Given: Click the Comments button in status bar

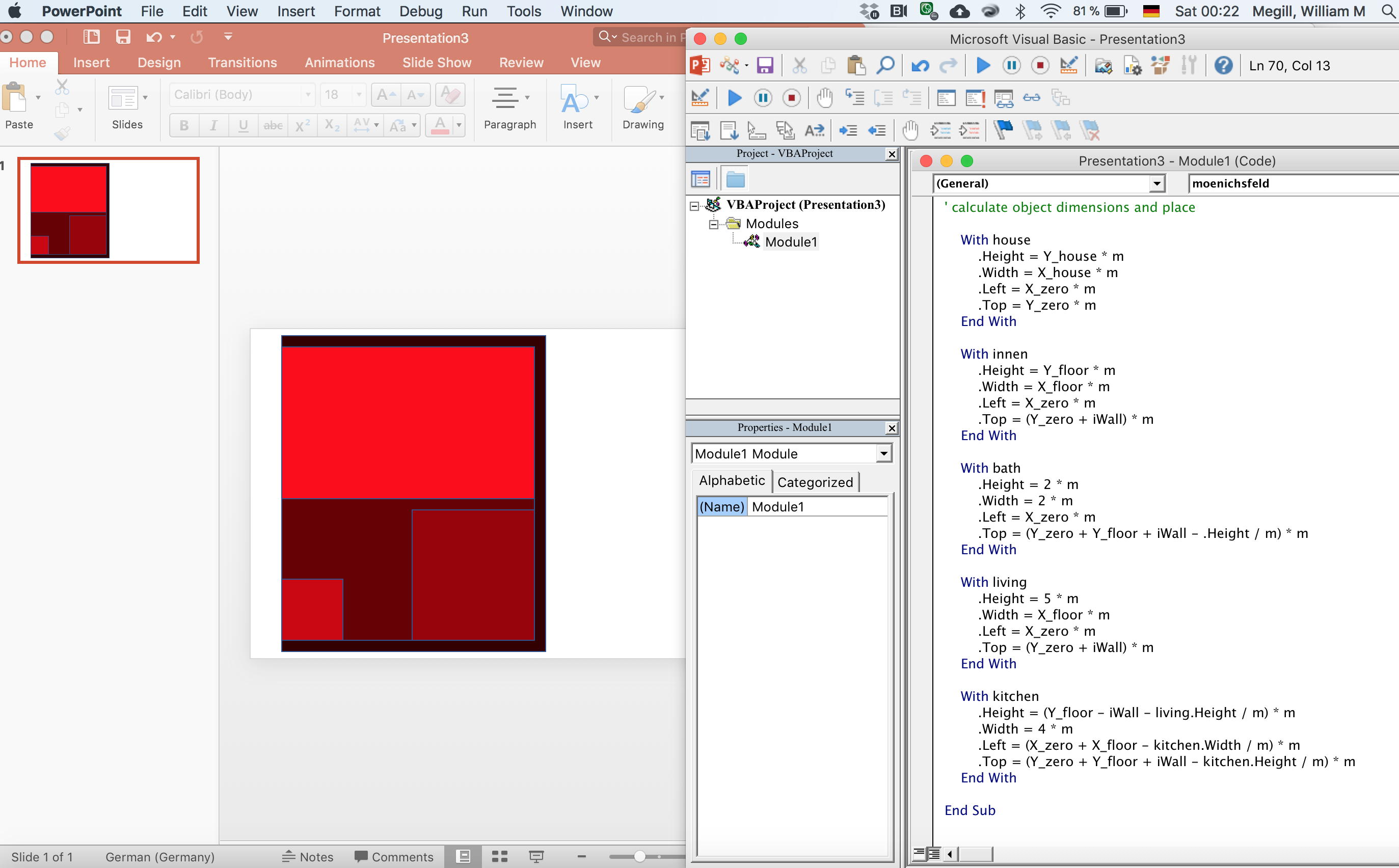Looking at the screenshot, I should (394, 856).
